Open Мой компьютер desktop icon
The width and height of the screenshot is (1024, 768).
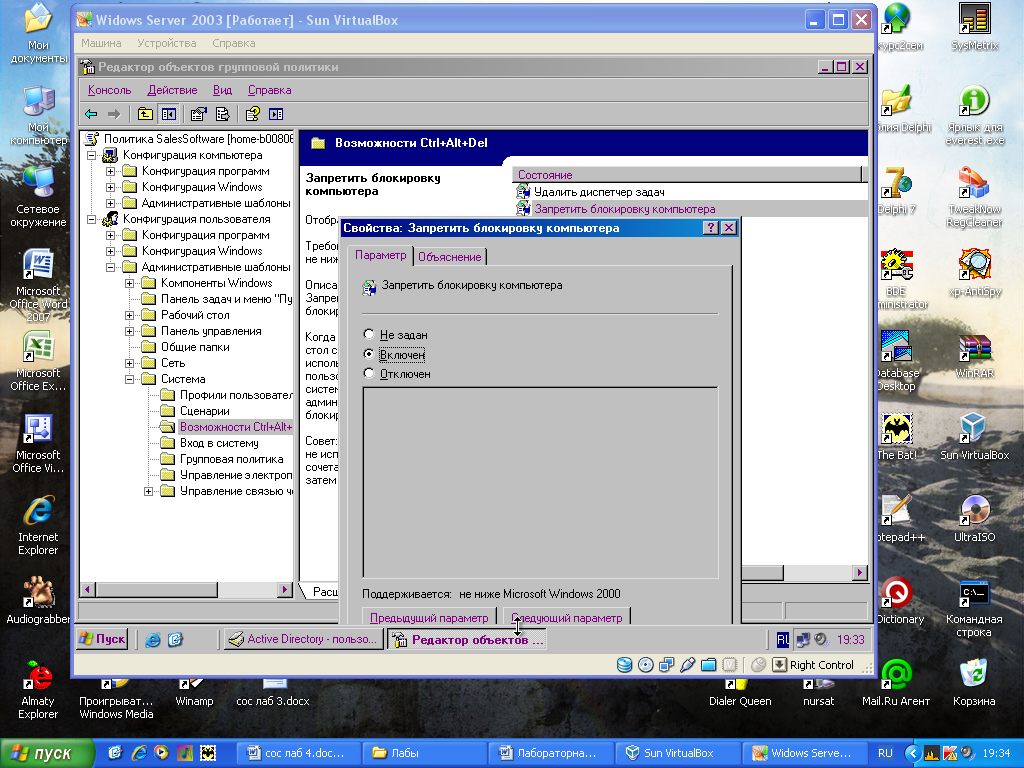pos(38,116)
